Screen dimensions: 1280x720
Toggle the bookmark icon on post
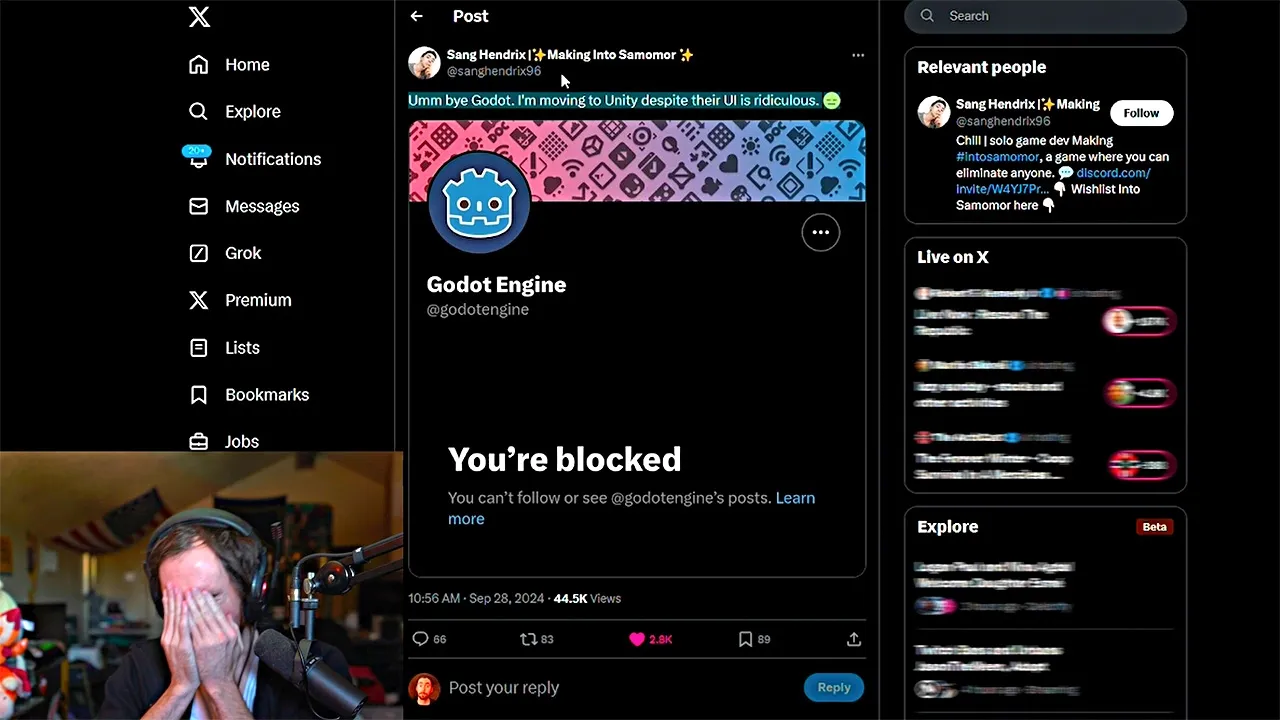(745, 639)
